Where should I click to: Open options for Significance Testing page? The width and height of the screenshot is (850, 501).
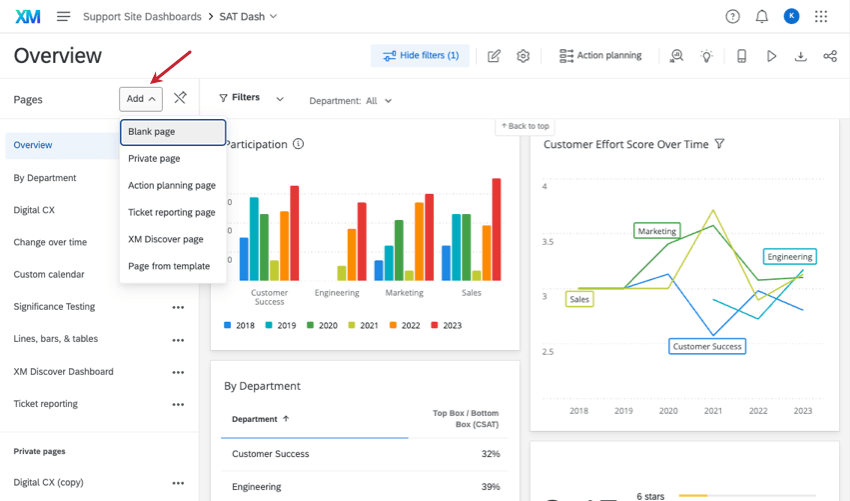click(x=178, y=307)
